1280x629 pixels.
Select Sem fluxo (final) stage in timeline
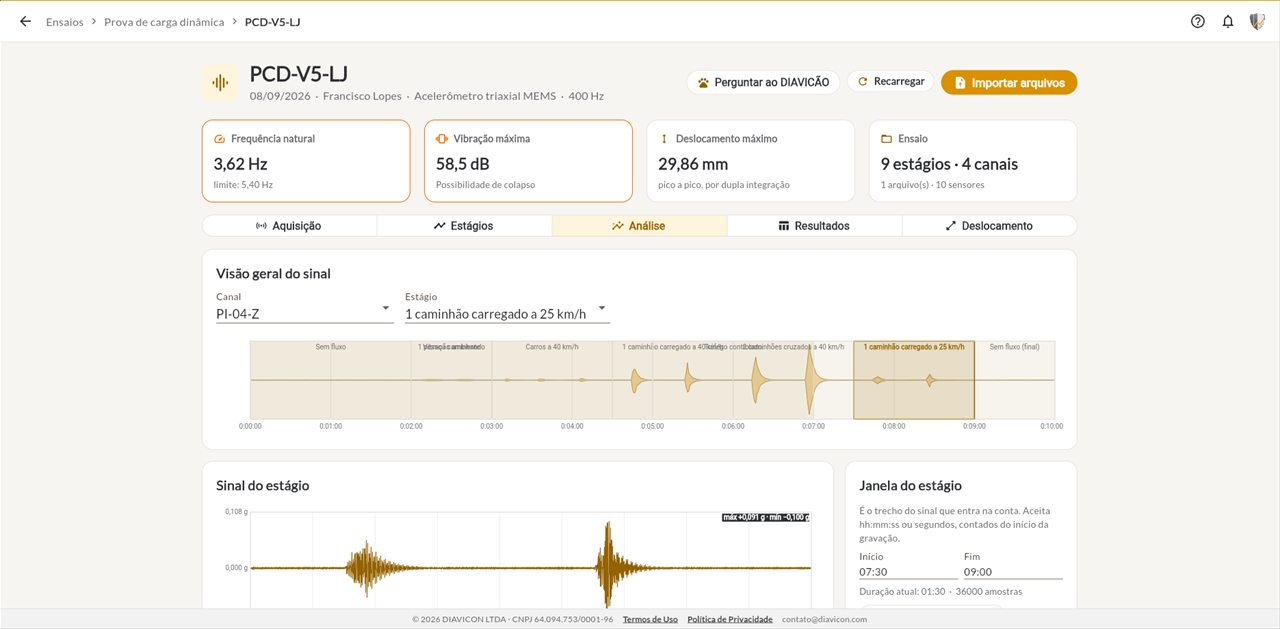click(x=1014, y=380)
